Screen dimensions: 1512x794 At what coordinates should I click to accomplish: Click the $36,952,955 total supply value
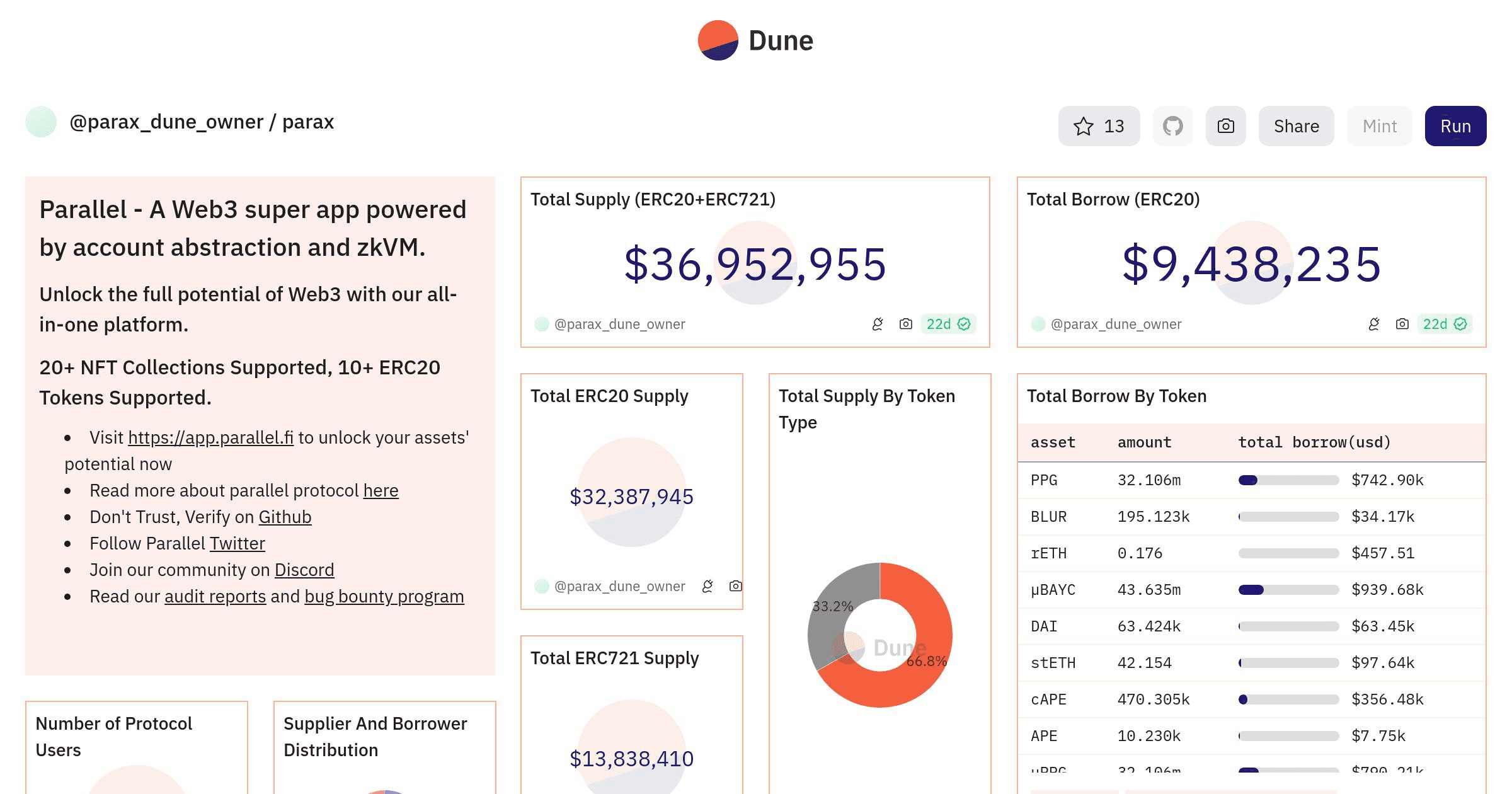tap(755, 264)
